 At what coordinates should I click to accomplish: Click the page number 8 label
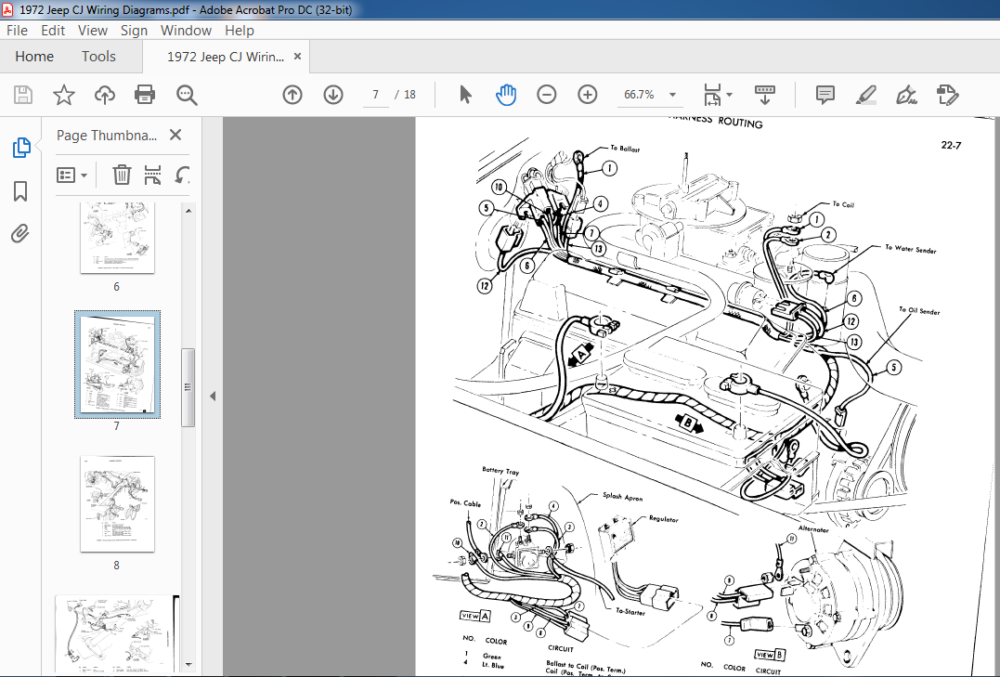pyautogui.click(x=116, y=565)
